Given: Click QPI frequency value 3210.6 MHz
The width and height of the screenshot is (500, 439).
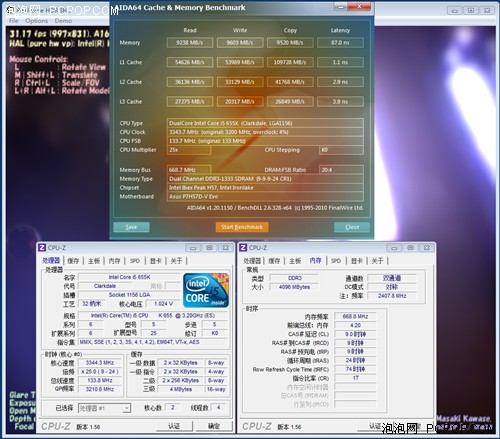Looking at the screenshot, I should 100,389.
